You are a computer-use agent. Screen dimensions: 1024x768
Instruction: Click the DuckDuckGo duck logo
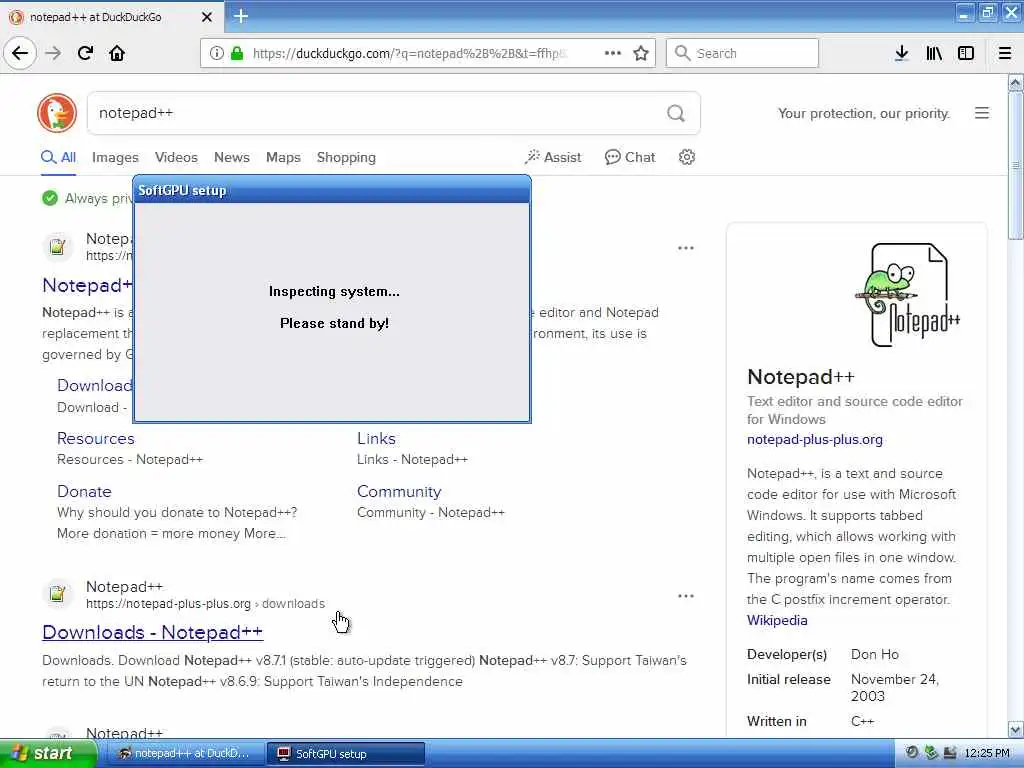[x=57, y=113]
